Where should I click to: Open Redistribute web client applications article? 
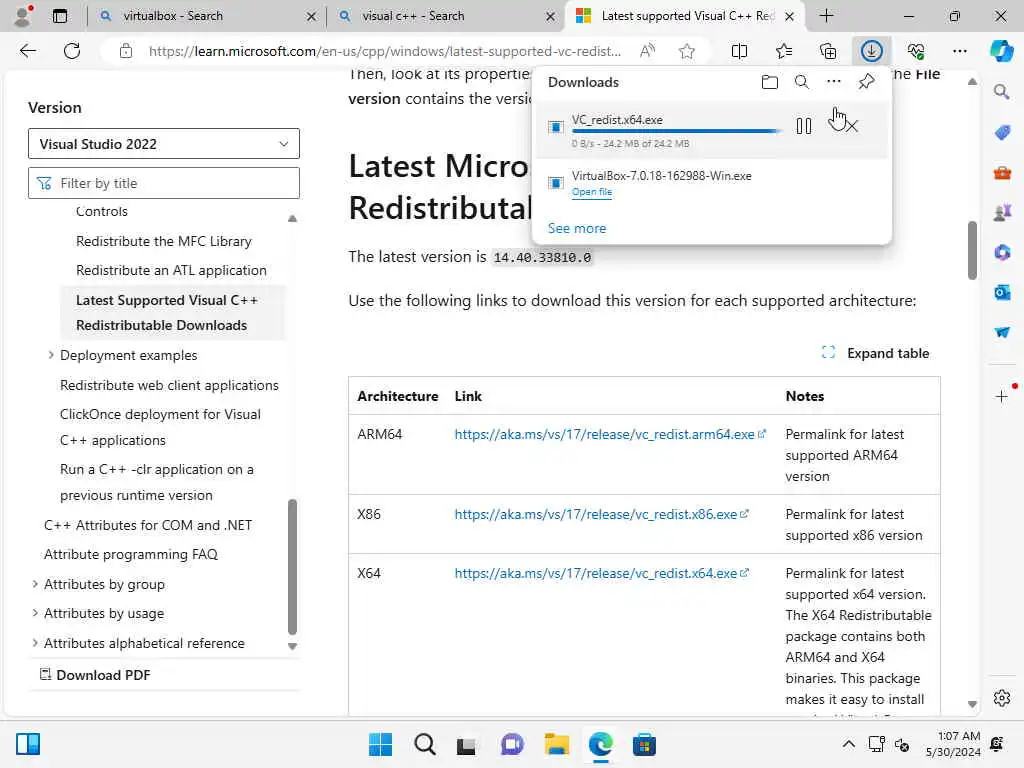169,385
